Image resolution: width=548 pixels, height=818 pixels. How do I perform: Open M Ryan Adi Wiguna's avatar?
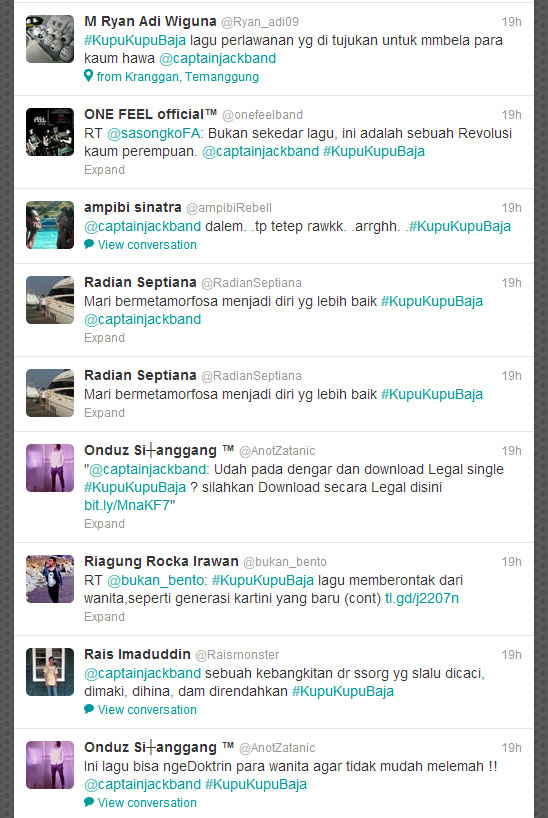tap(50, 39)
